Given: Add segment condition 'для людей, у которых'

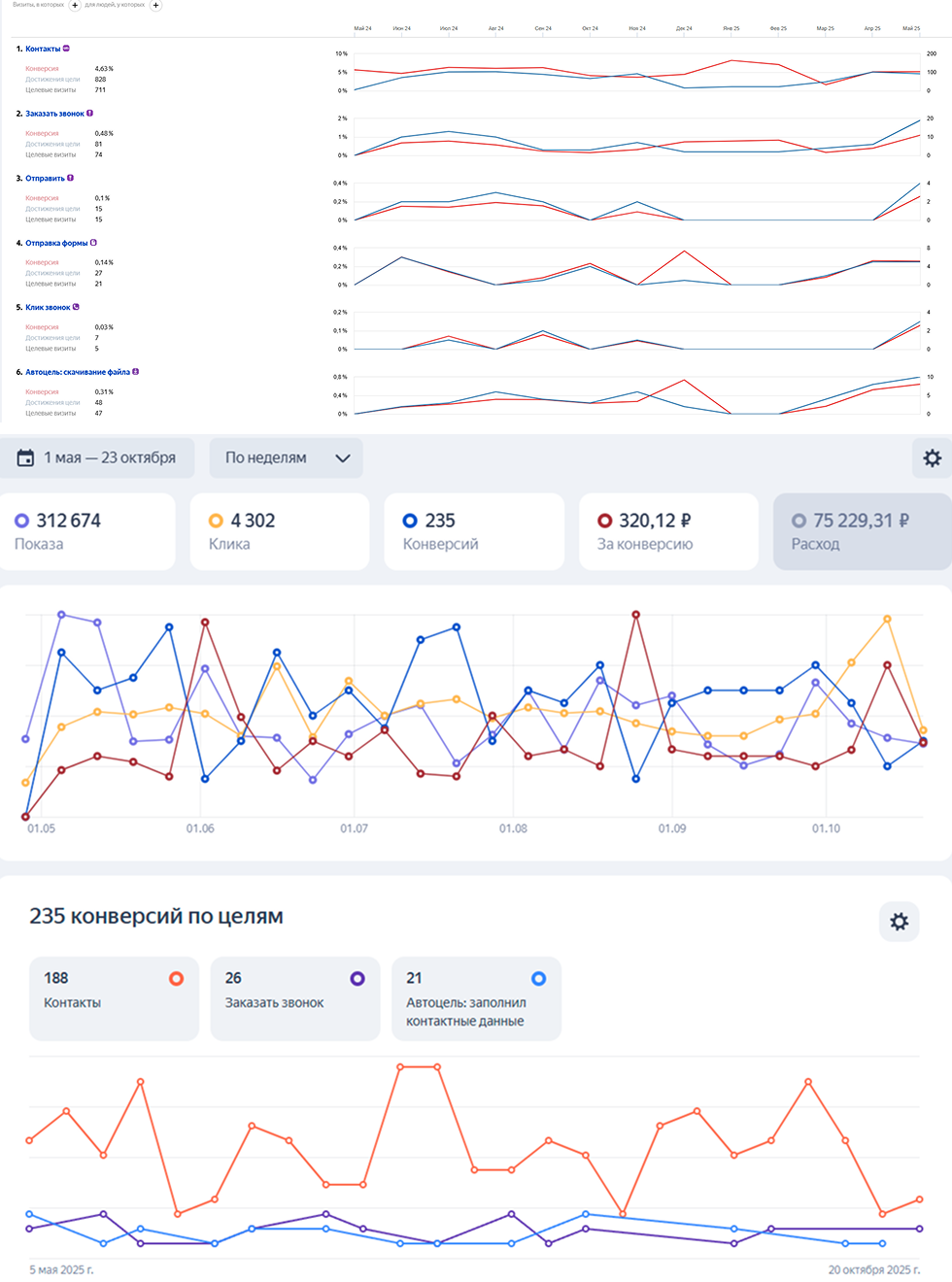Looking at the screenshot, I should [x=155, y=5].
